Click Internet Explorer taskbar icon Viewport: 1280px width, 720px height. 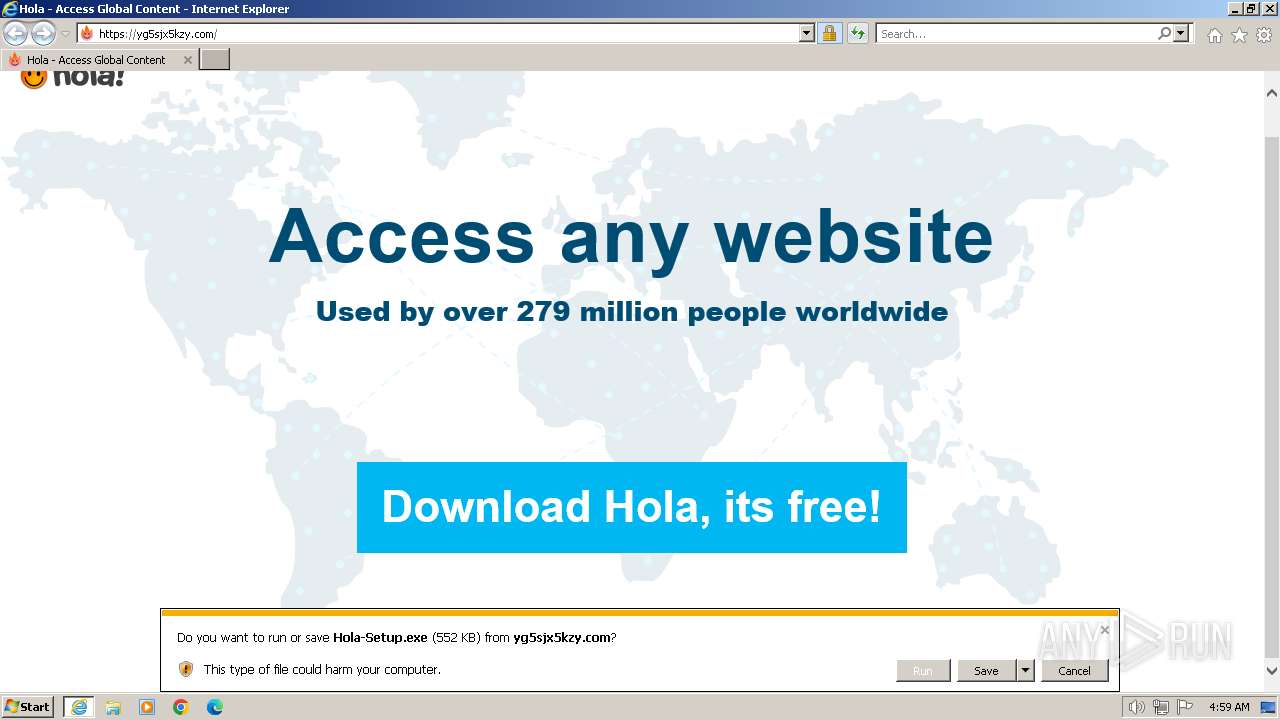[x=79, y=707]
